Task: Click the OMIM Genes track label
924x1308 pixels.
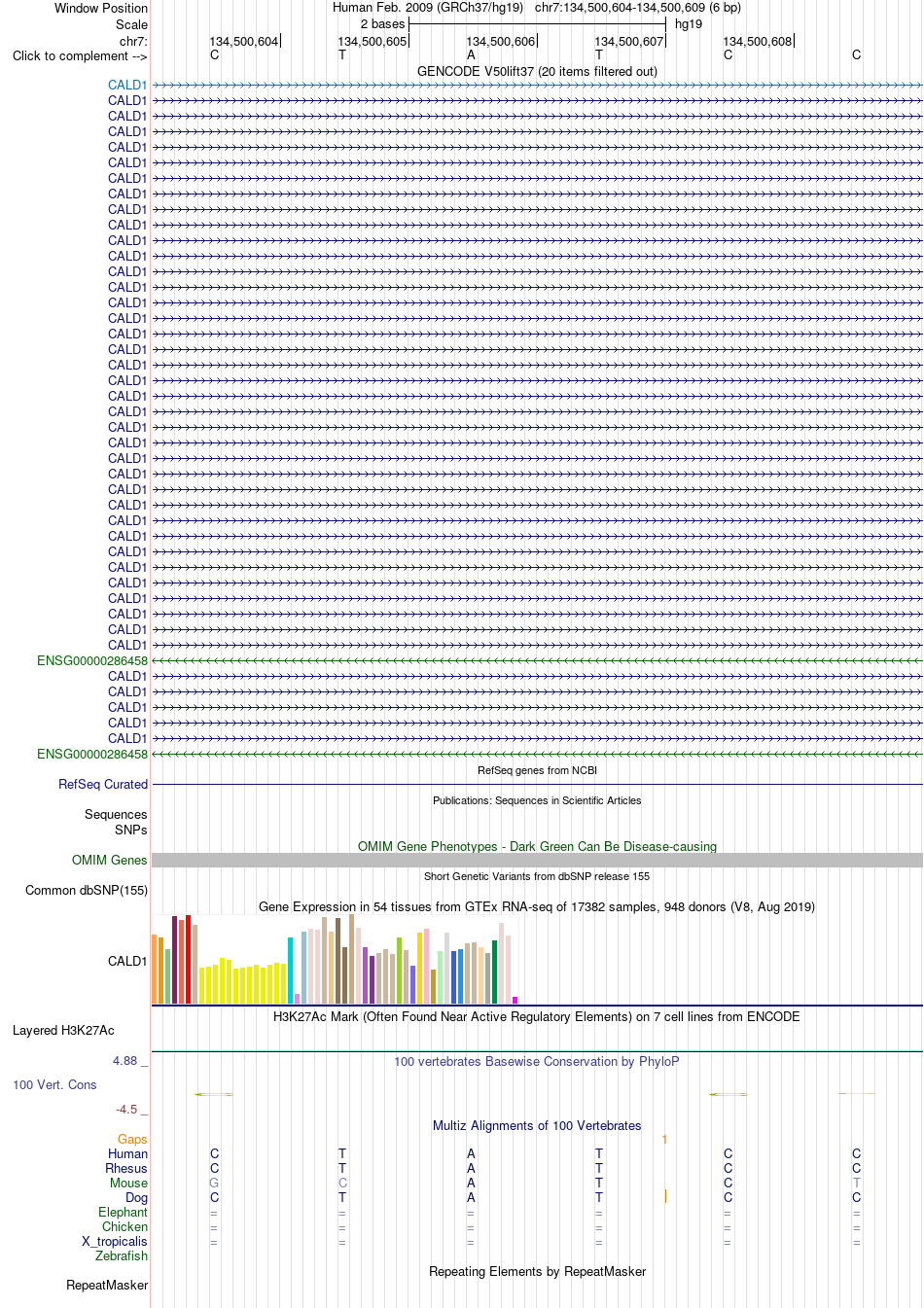Action: point(110,861)
